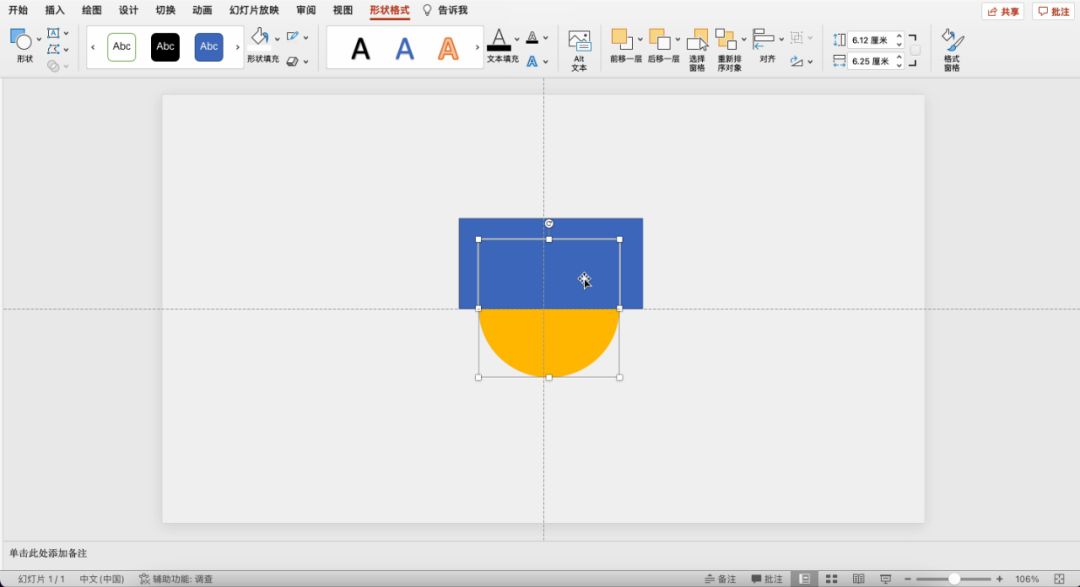Click the edit shape points icon

coord(53,49)
